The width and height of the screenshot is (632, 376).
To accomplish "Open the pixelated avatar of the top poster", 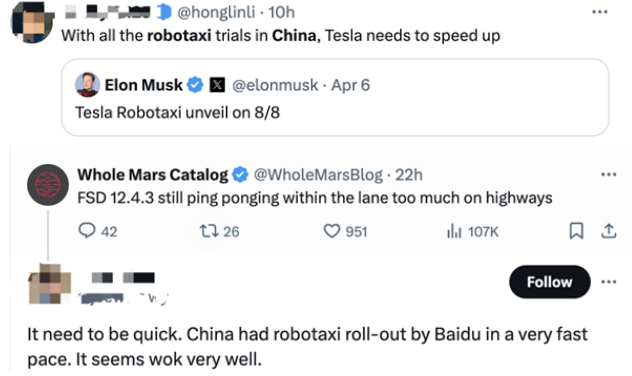I will [31, 22].
